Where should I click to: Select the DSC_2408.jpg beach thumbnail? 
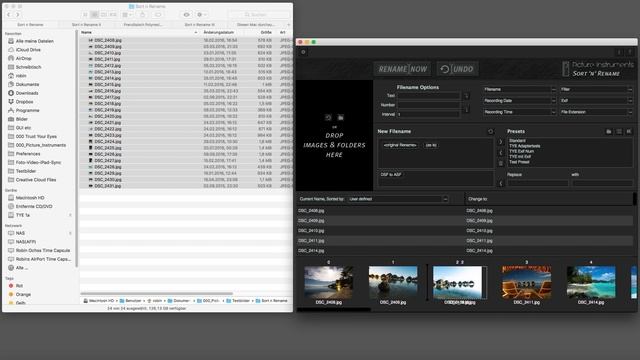click(x=329, y=282)
